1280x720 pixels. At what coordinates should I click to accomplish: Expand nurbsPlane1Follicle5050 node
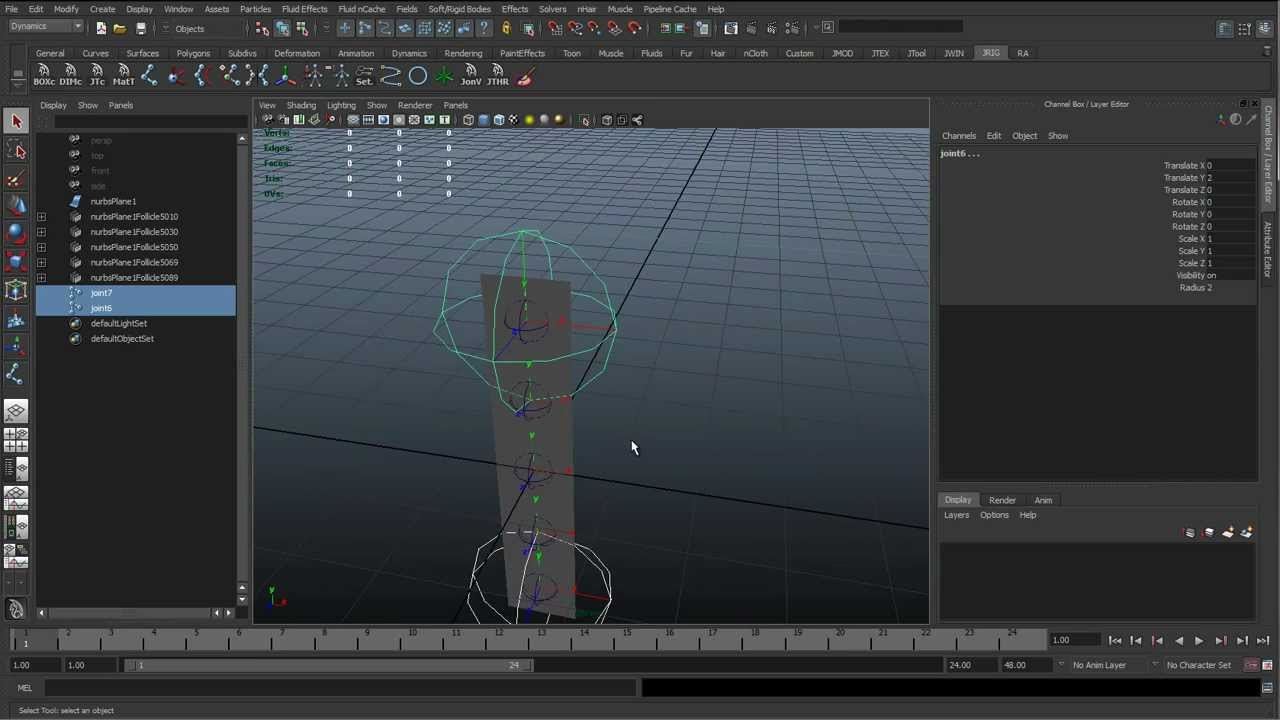coord(41,247)
